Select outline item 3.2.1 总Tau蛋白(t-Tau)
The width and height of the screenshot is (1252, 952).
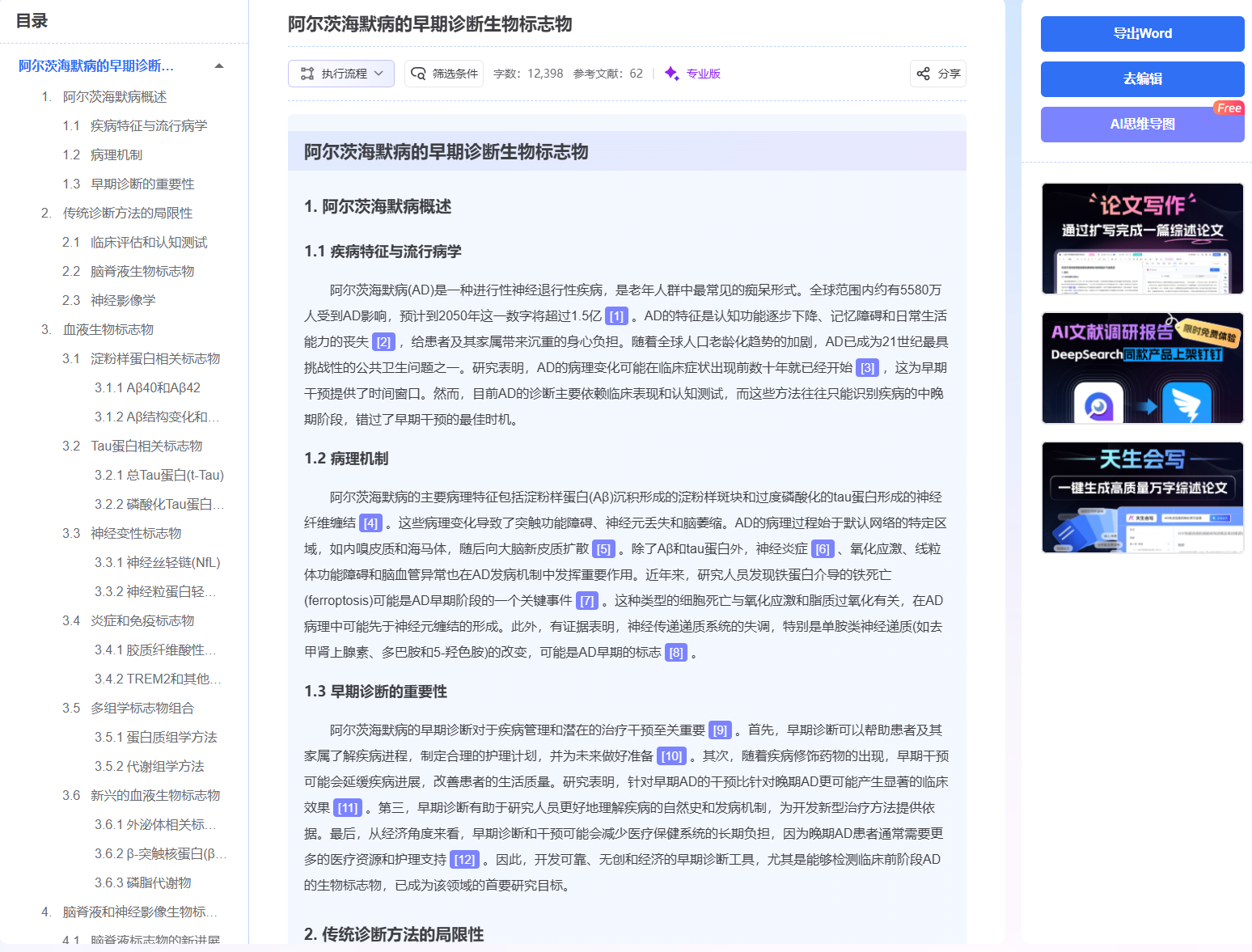(x=159, y=476)
